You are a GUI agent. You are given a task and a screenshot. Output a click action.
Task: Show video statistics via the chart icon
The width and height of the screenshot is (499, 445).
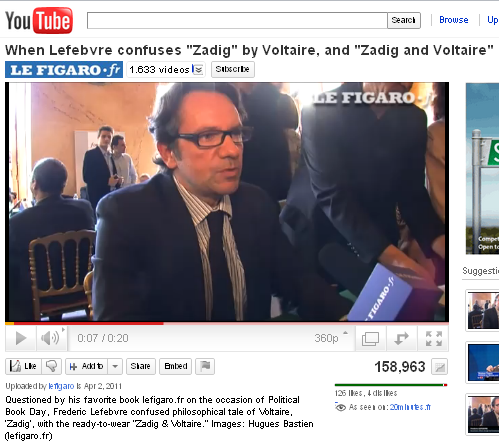tap(439, 367)
